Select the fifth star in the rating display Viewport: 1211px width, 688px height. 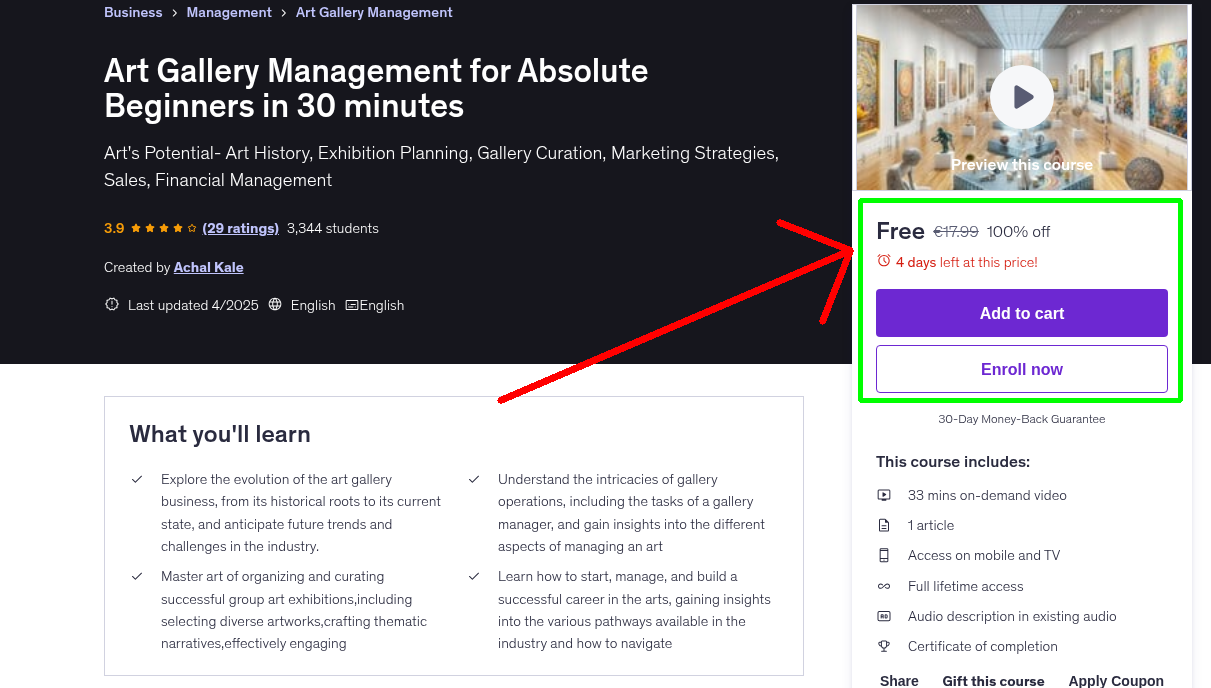[x=189, y=228]
